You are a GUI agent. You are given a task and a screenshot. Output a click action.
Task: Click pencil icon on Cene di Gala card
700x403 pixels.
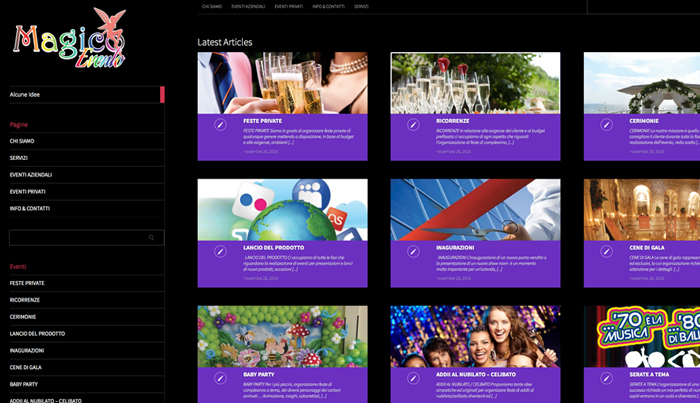(606, 252)
